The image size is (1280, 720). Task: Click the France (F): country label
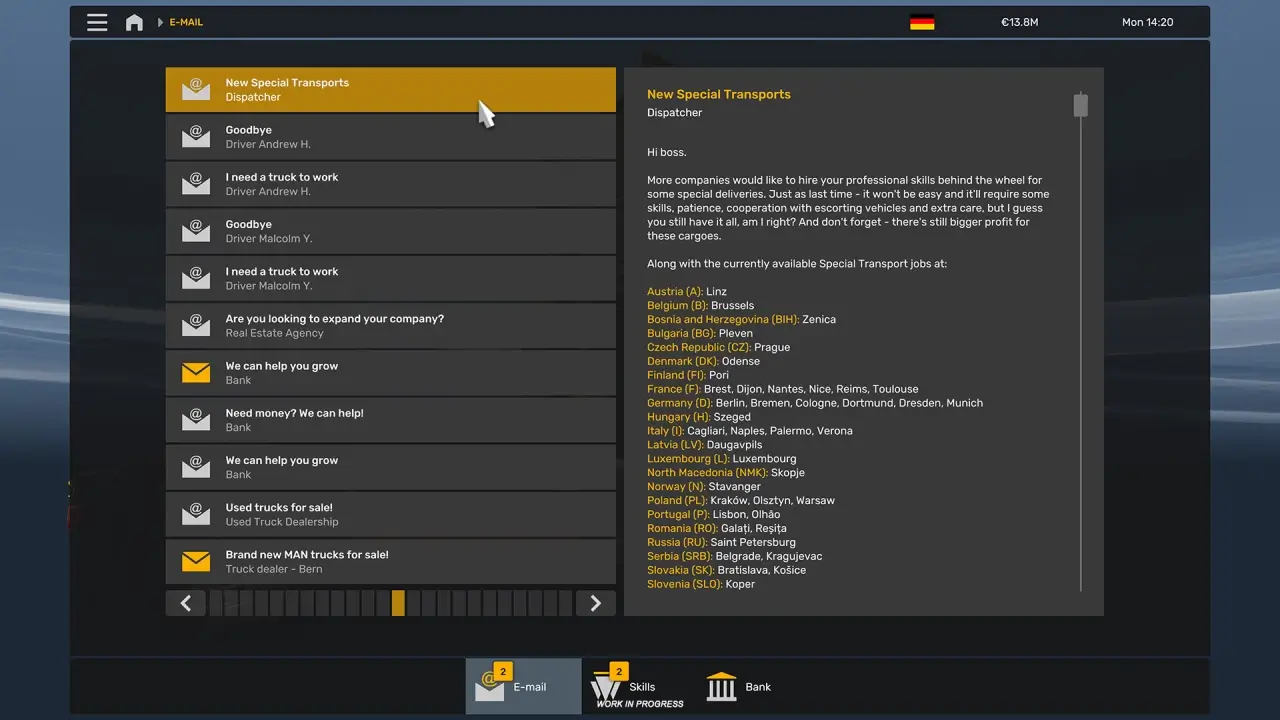coord(675,389)
